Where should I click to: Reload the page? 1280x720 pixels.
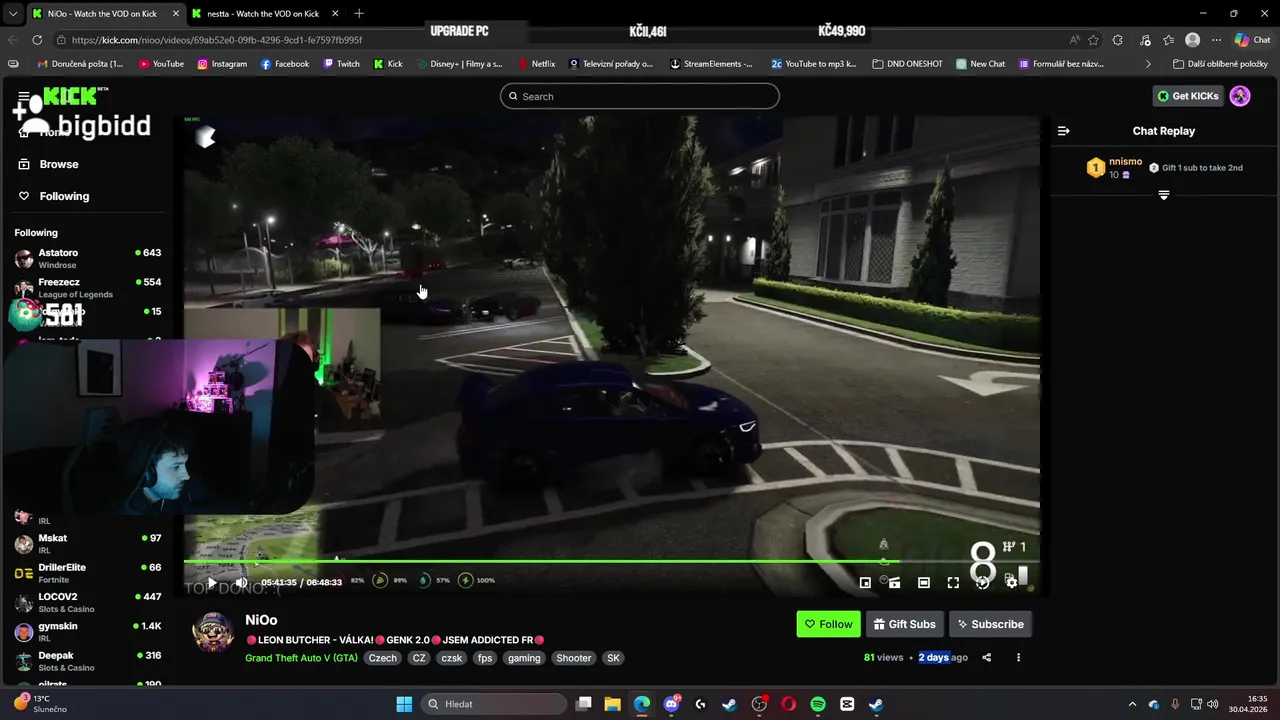37,40
